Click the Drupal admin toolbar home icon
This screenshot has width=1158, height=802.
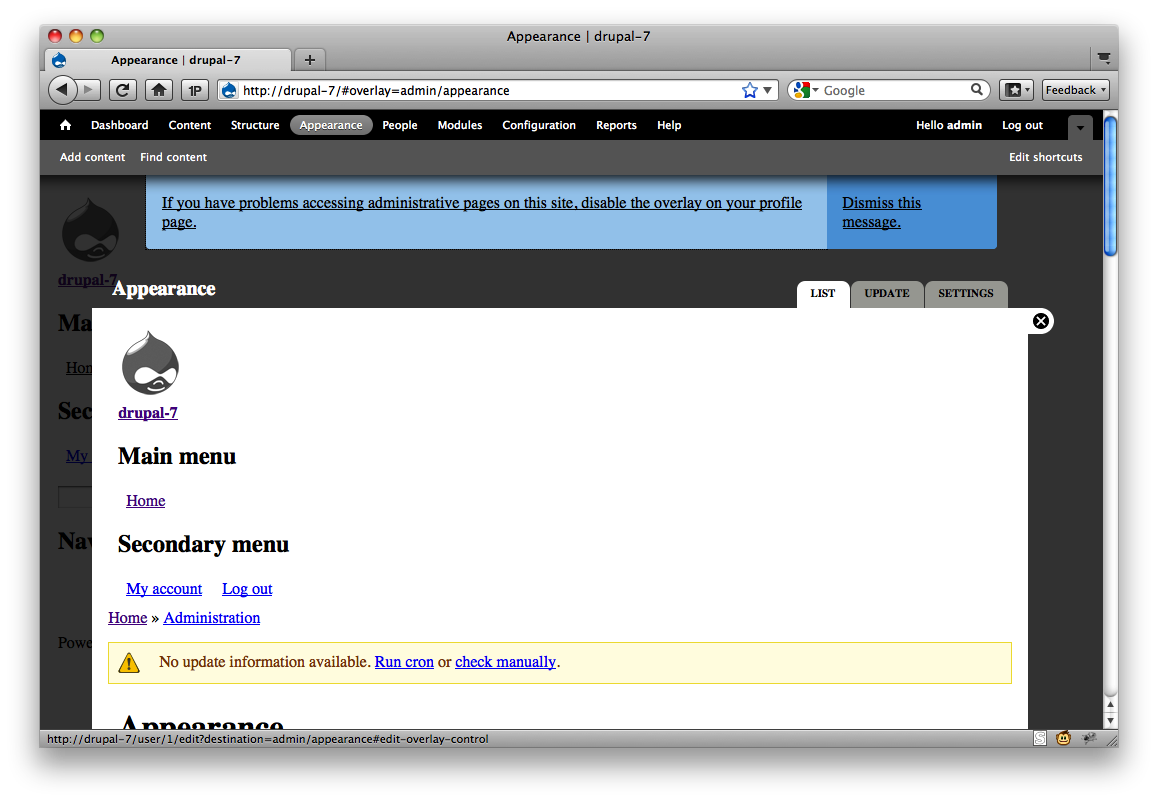[65, 125]
